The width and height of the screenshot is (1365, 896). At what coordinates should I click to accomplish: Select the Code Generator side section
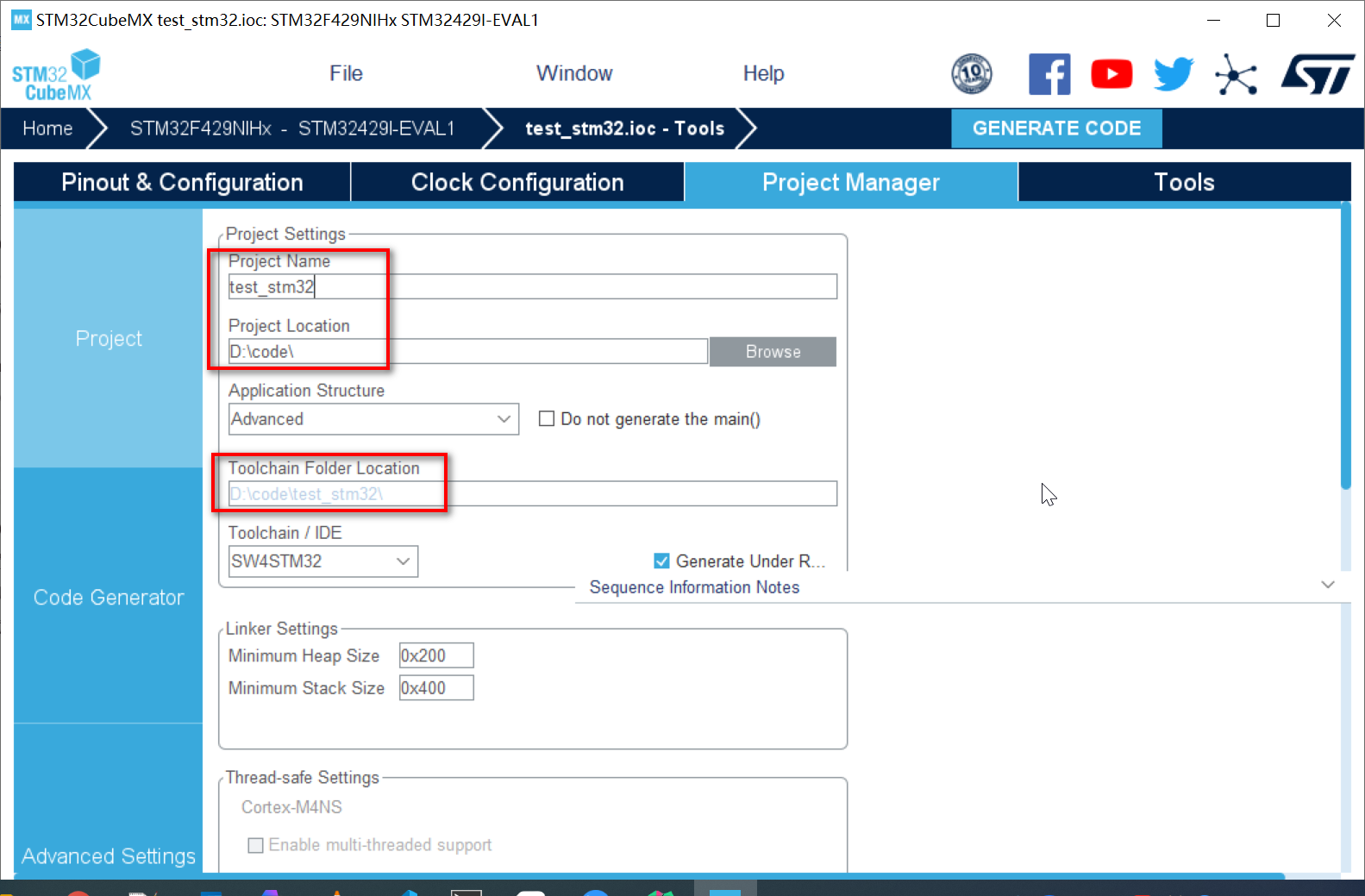[x=108, y=597]
